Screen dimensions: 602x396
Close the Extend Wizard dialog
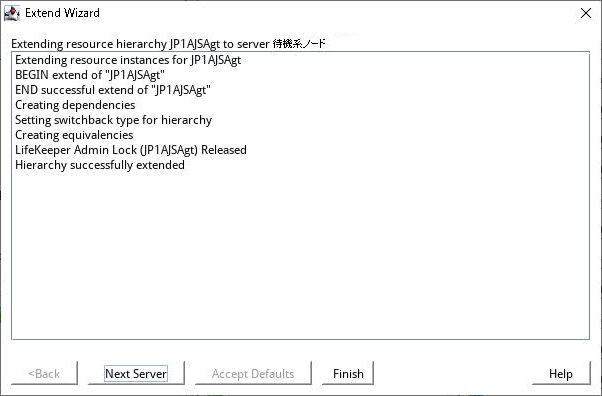pos(586,13)
